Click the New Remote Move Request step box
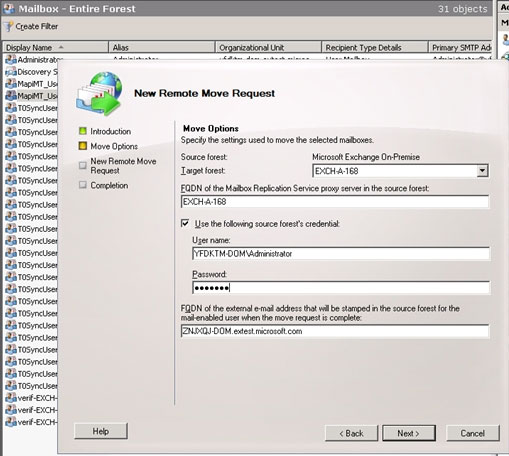Image resolution: width=509 pixels, height=456 pixels. 83,165
